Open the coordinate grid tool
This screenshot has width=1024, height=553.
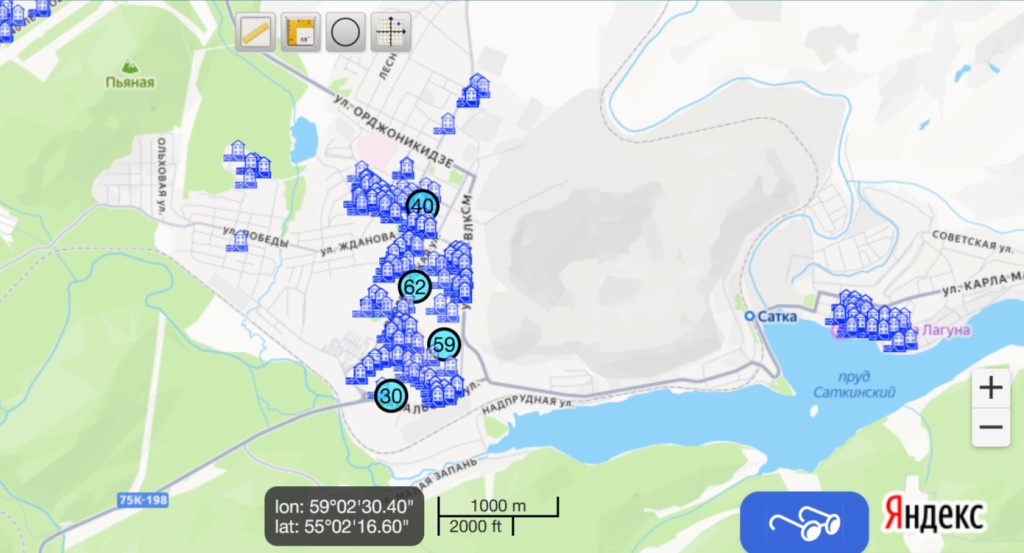[x=390, y=32]
